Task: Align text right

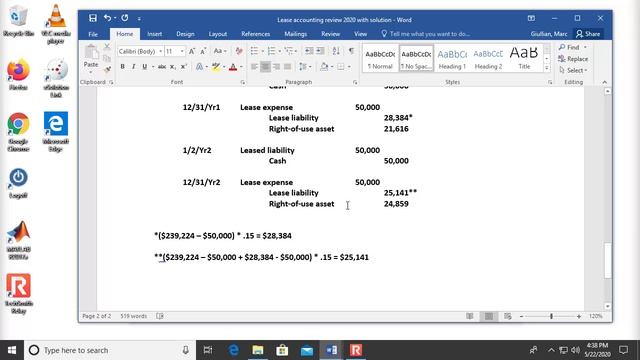Action: pos(276,67)
